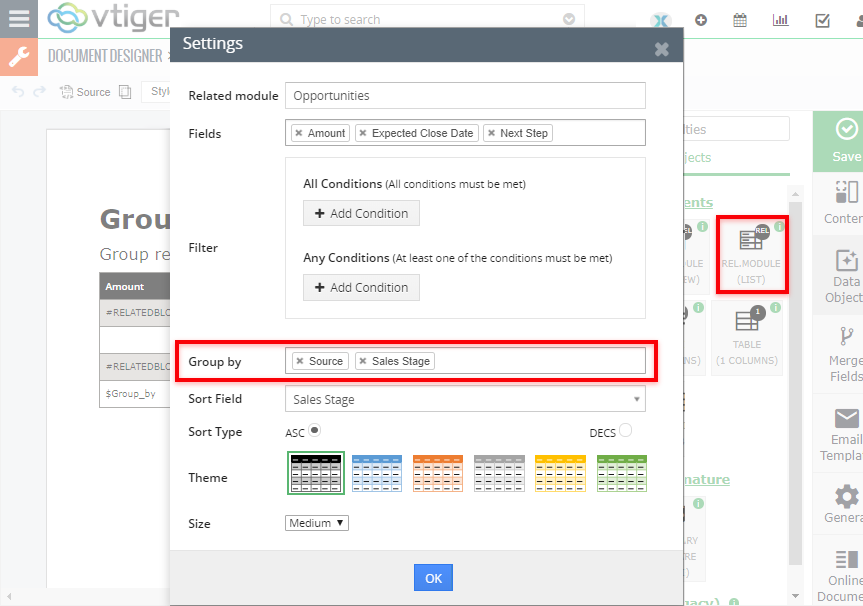Click the OK button
This screenshot has width=863, height=606.
(433, 578)
